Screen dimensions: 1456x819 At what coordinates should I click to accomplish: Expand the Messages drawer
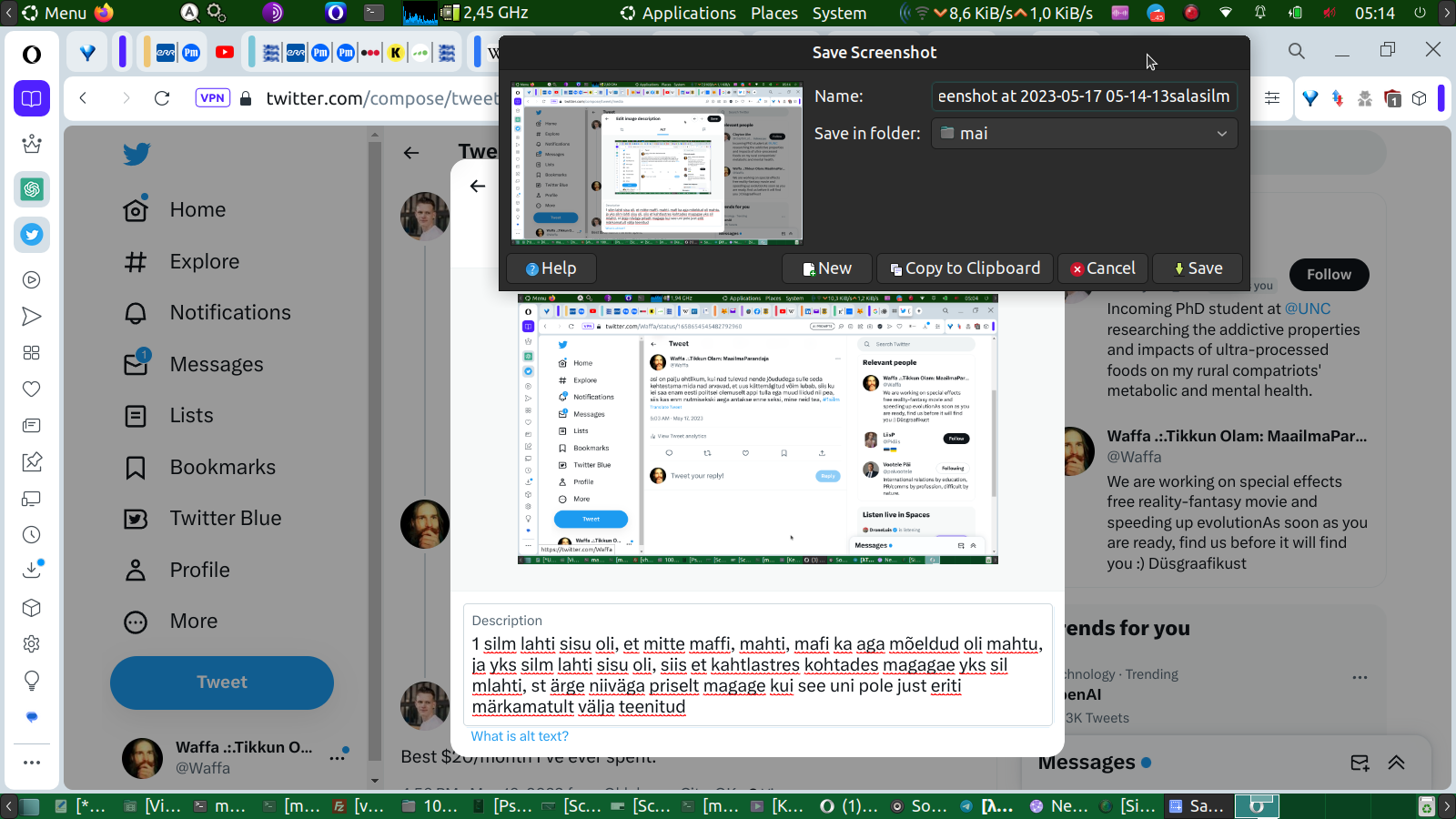point(1397,763)
